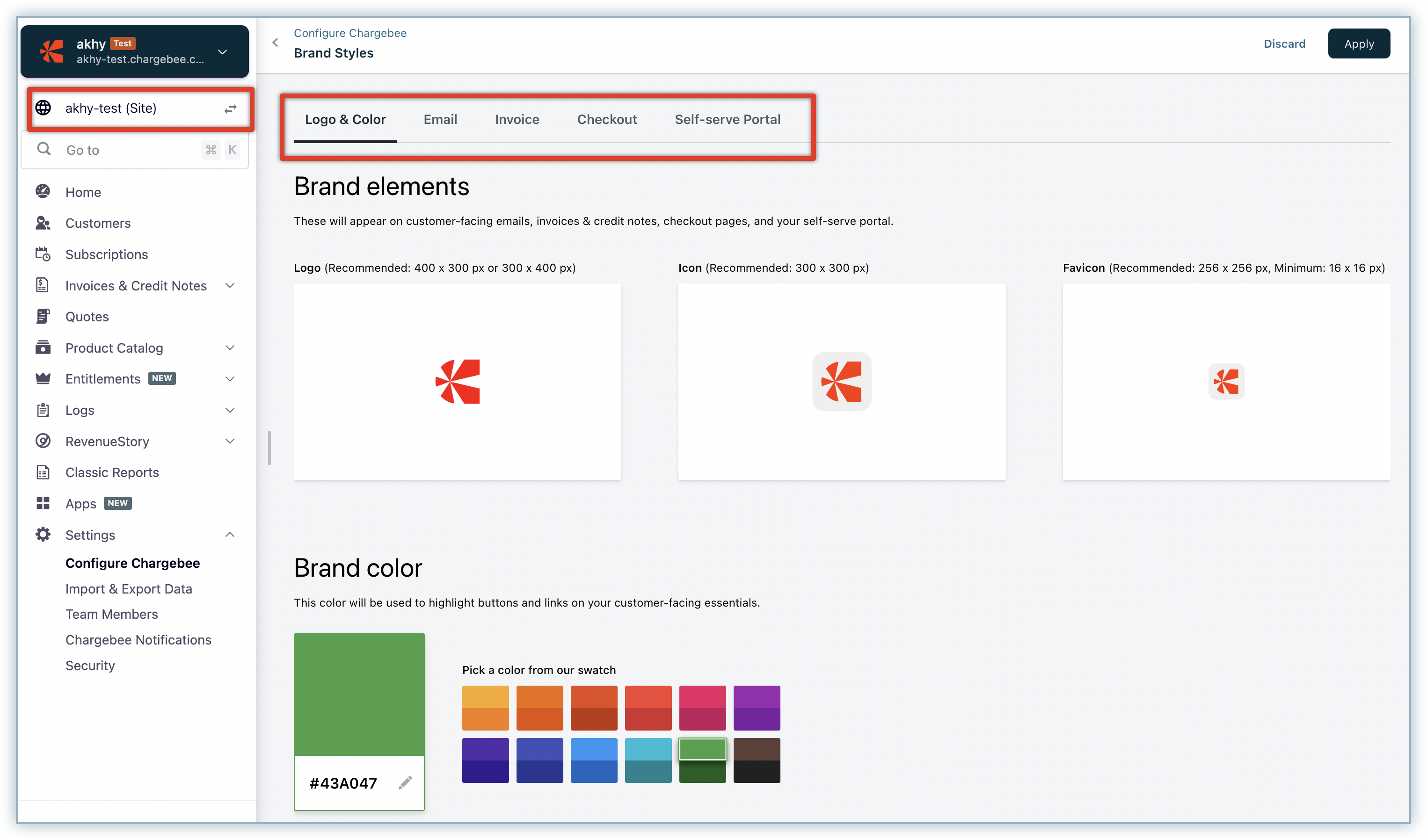This screenshot has height=840, width=1427.
Task: Click the Classic Reports icon
Action: pyautogui.click(x=43, y=472)
